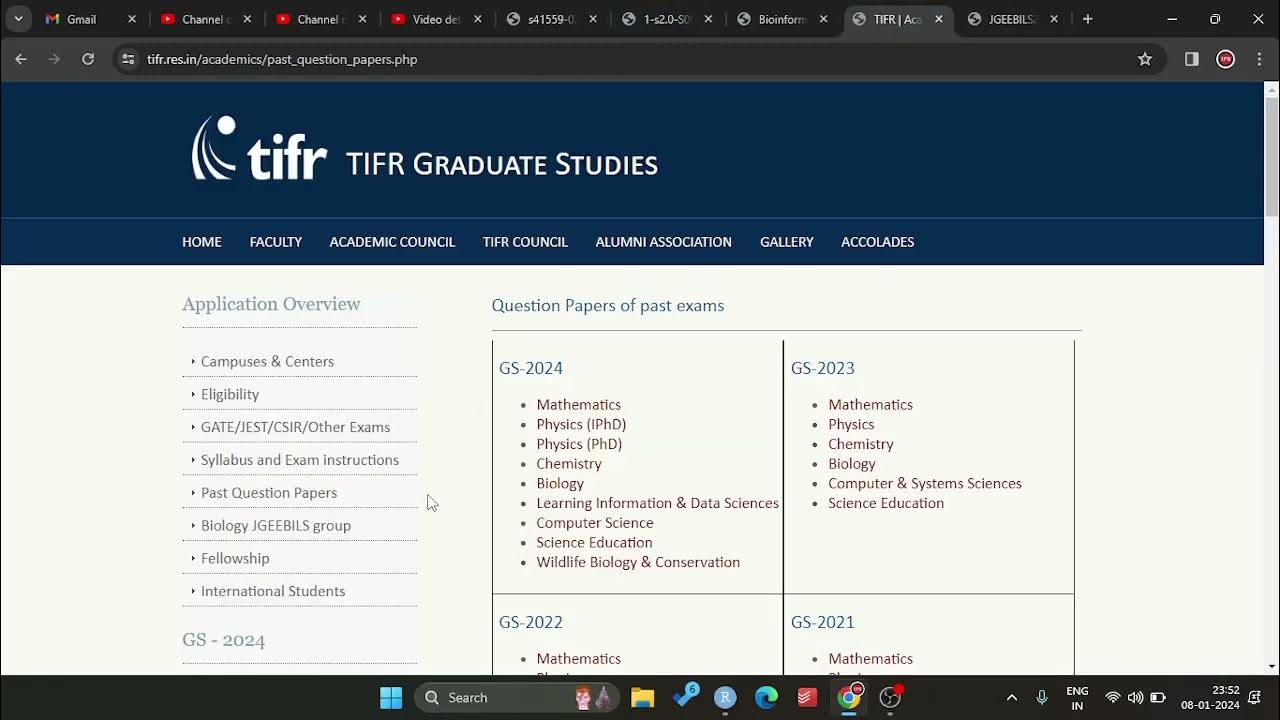
Task: Open Wi-Fi network settings icon
Action: [x=1113, y=697]
